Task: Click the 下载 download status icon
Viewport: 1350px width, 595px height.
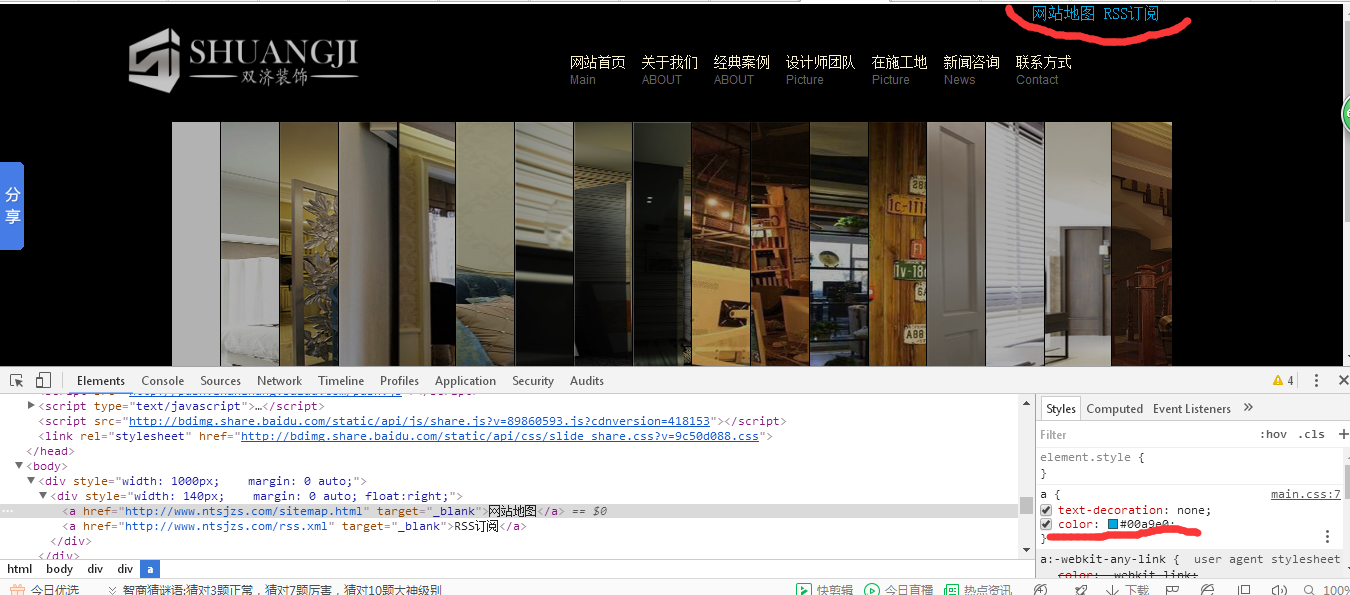Action: (1127, 589)
